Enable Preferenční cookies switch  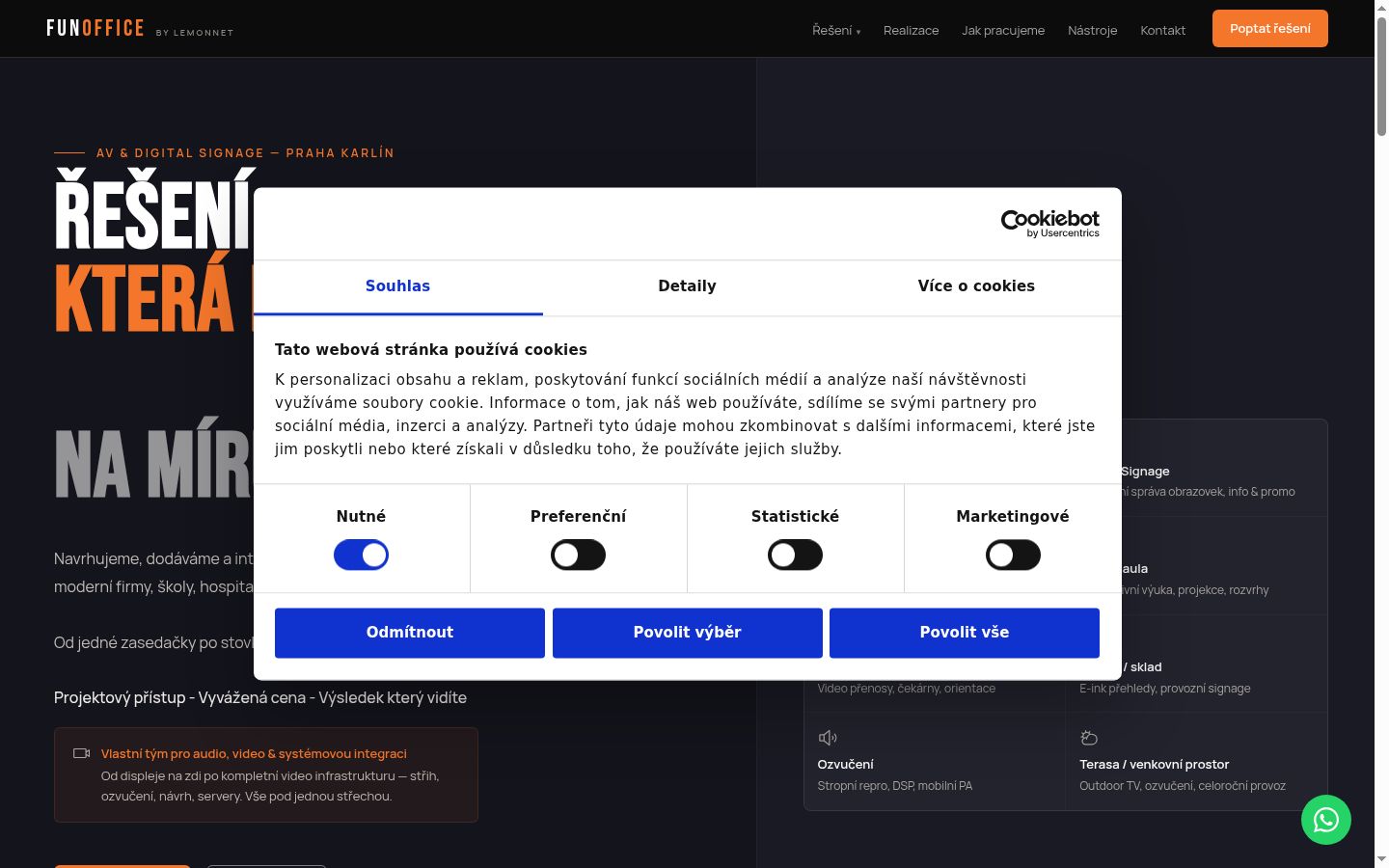pos(578,555)
